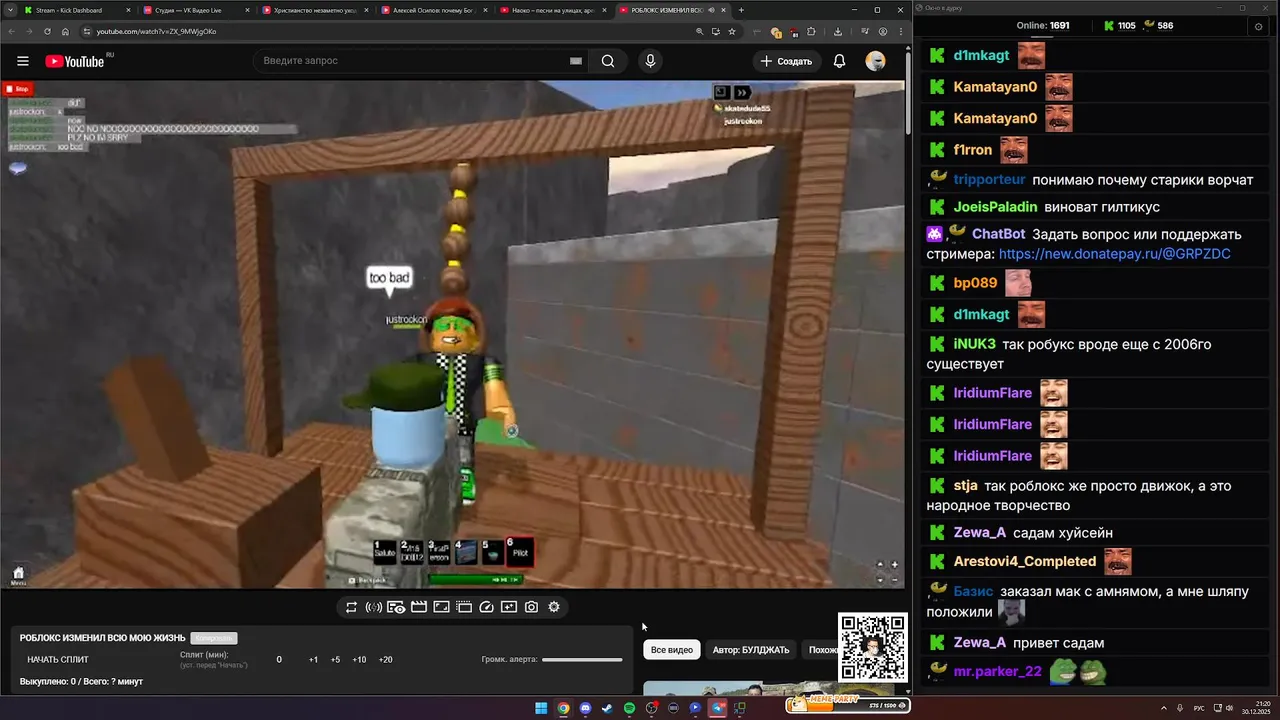This screenshot has height=720, width=1280.
Task: Click the dotted-frame icon in the video toolbar
Action: (464, 607)
